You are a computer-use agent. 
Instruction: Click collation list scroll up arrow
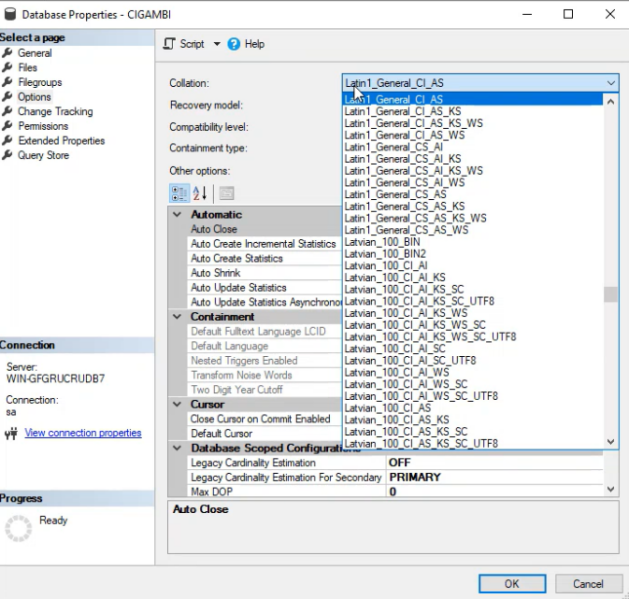pos(611,102)
